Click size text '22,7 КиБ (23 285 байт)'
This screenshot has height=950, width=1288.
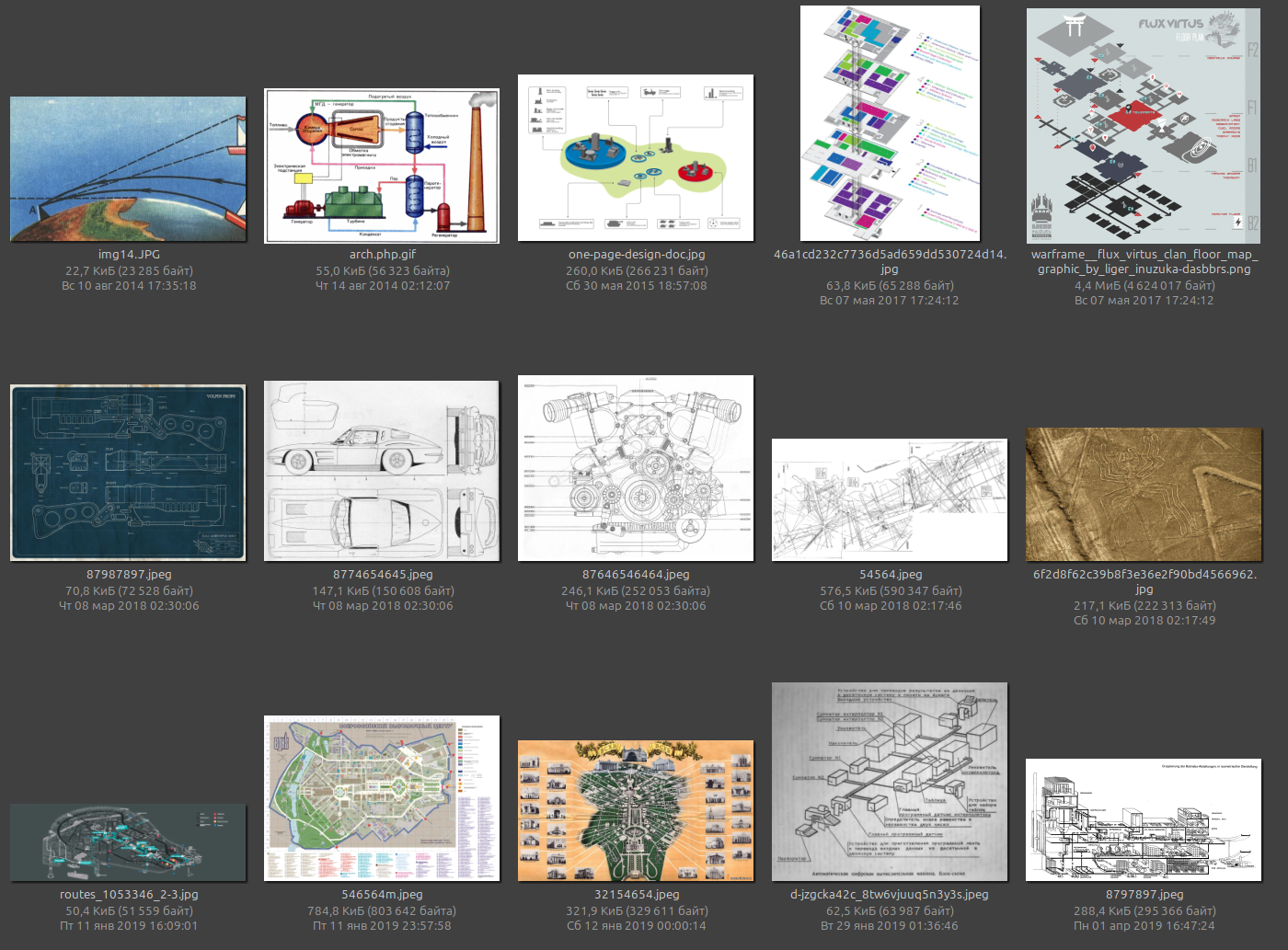[x=129, y=271]
